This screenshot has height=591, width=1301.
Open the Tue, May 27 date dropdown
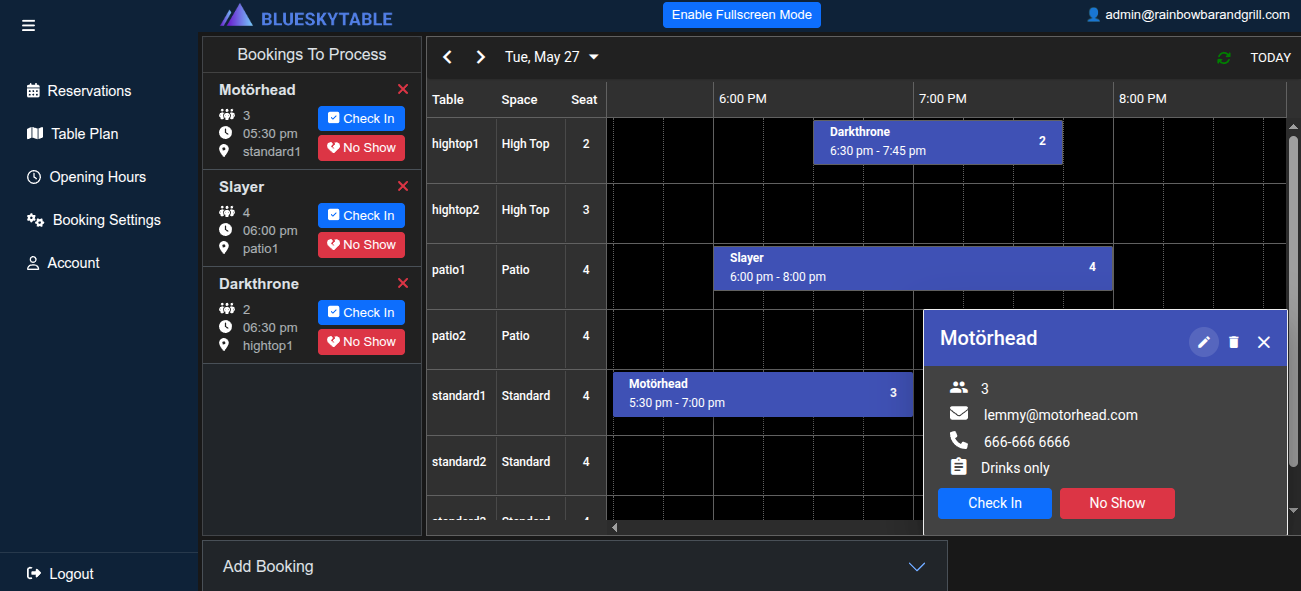pos(552,57)
